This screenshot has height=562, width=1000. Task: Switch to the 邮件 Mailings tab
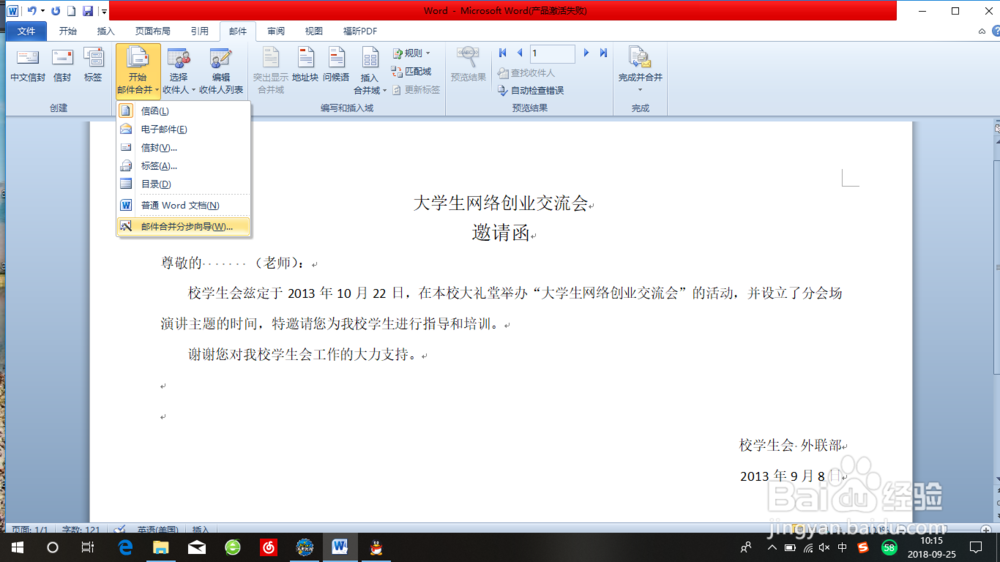238,31
